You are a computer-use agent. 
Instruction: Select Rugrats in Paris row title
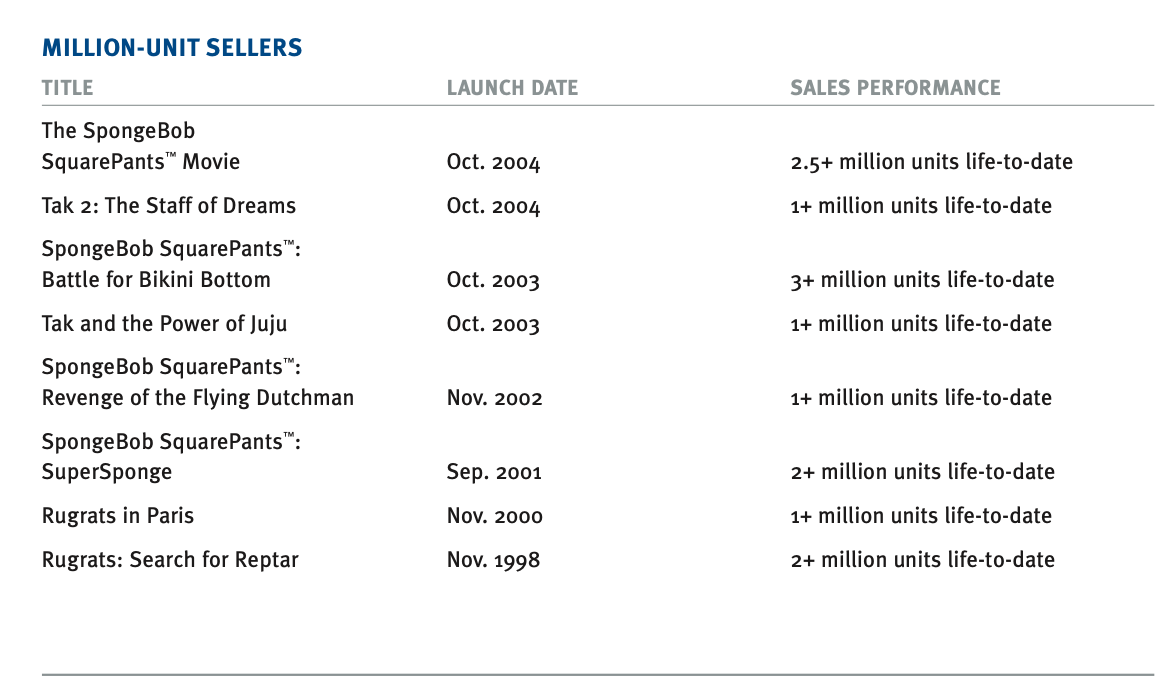[118, 516]
